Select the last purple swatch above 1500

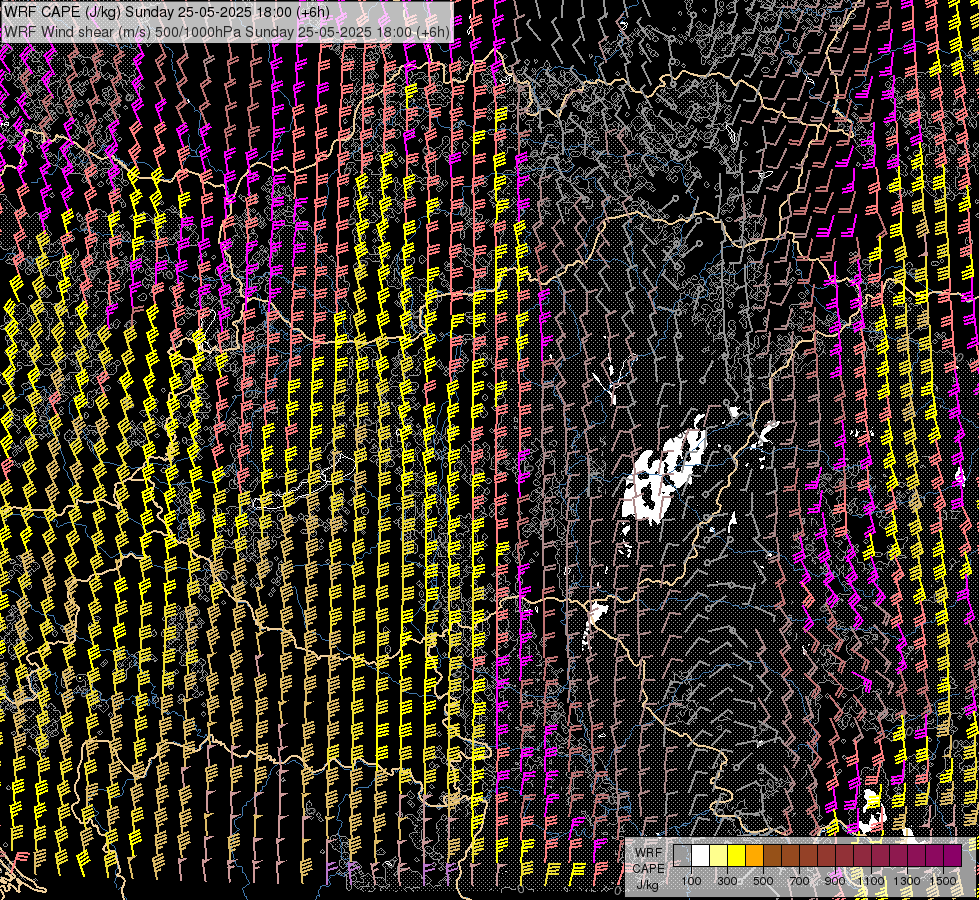953,856
